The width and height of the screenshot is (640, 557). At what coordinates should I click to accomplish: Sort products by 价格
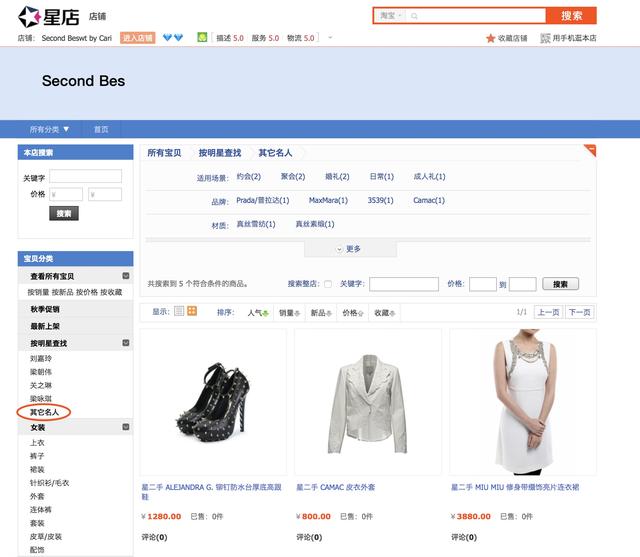pos(353,313)
